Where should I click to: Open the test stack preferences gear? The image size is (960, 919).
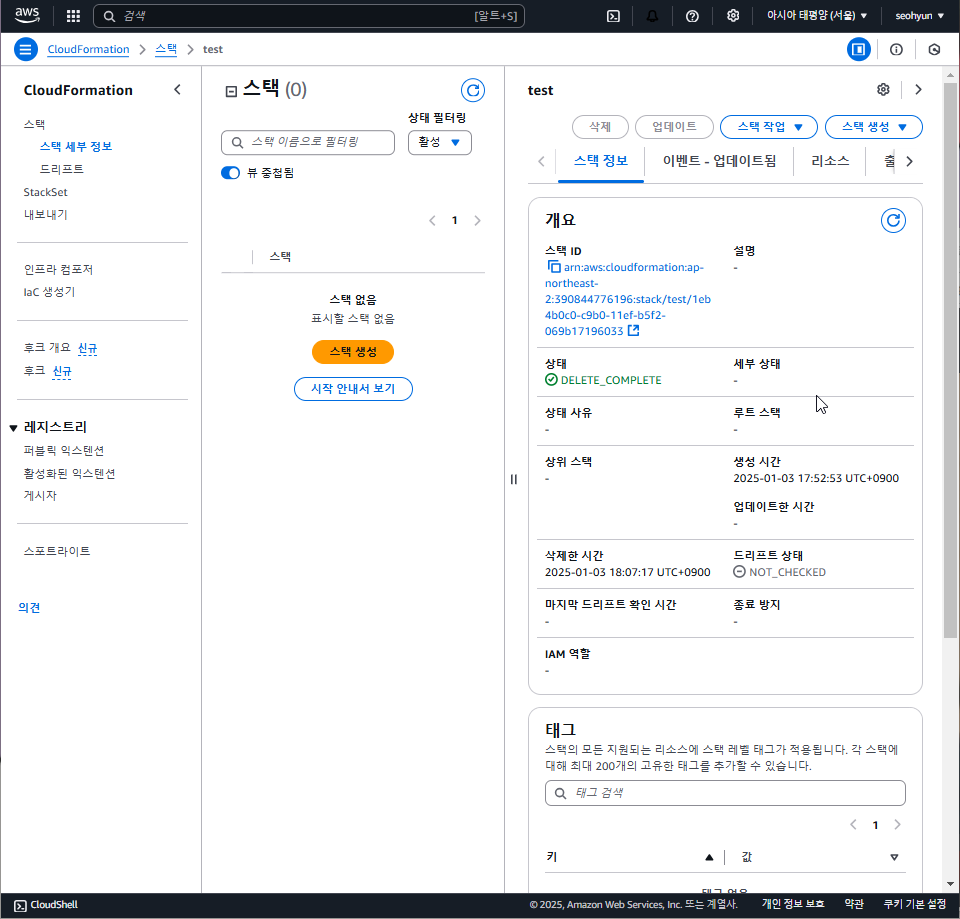coord(883,90)
